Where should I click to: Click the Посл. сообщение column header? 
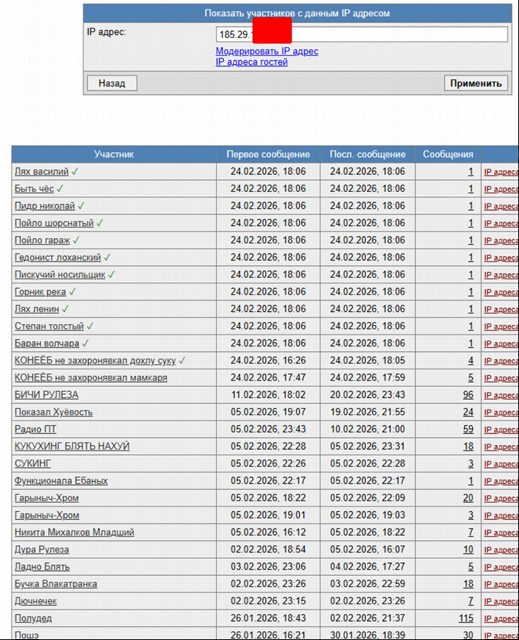pyautogui.click(x=368, y=154)
